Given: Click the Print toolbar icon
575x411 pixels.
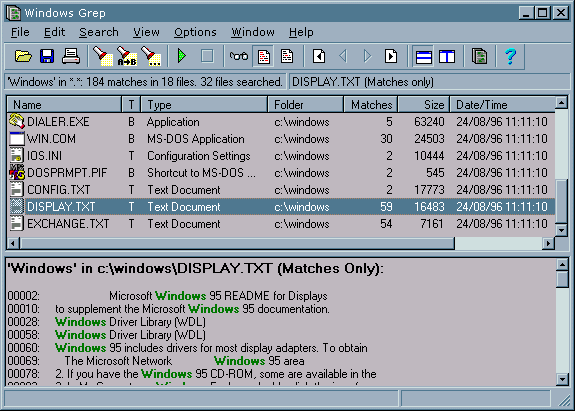Looking at the screenshot, I should coord(71,56).
